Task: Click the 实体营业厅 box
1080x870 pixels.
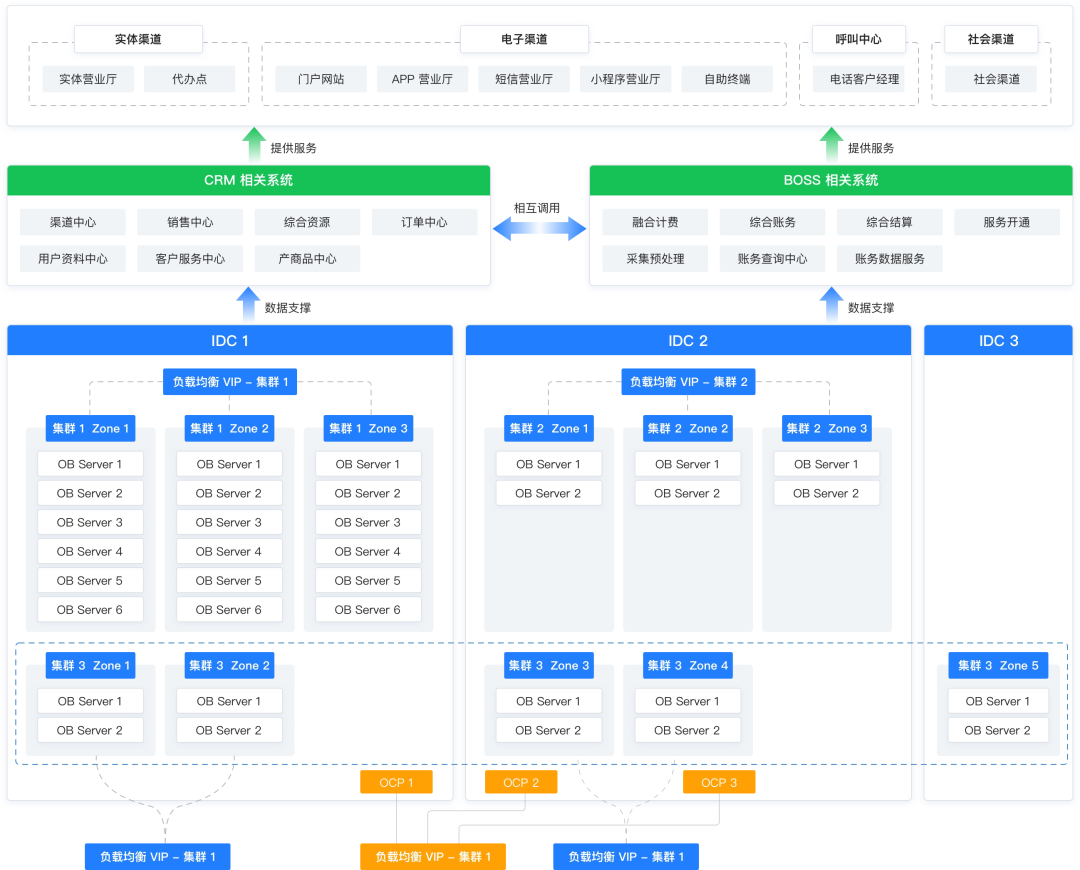Action: point(88,79)
